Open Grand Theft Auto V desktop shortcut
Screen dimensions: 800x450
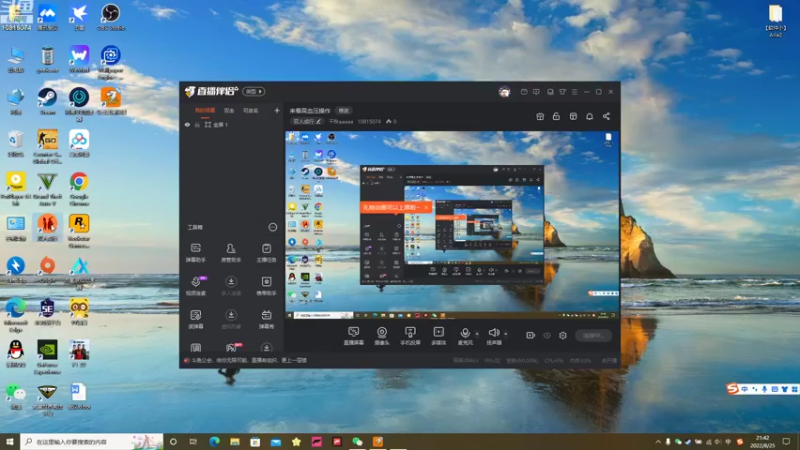pyautogui.click(x=47, y=189)
